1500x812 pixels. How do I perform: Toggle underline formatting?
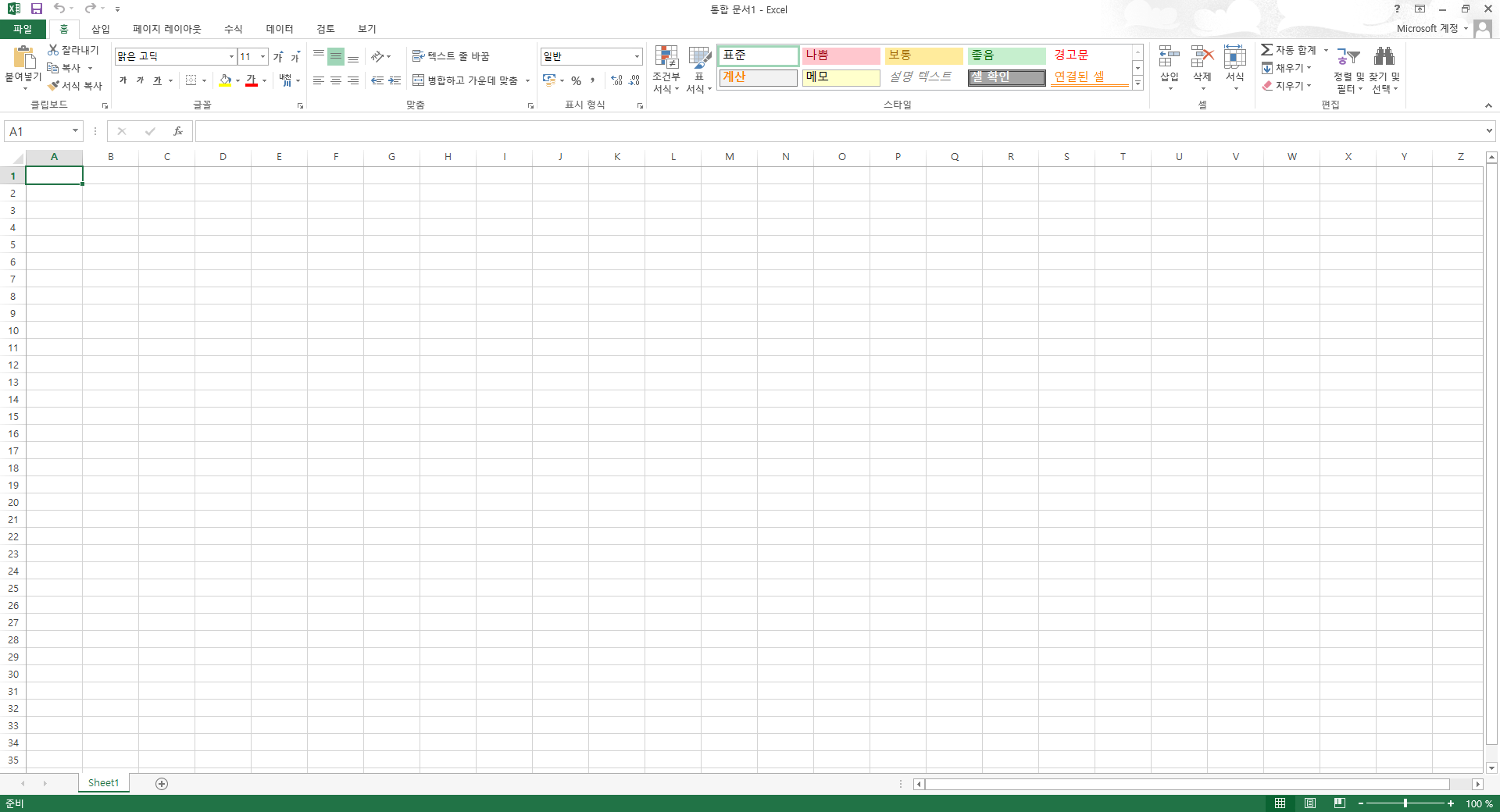(157, 80)
